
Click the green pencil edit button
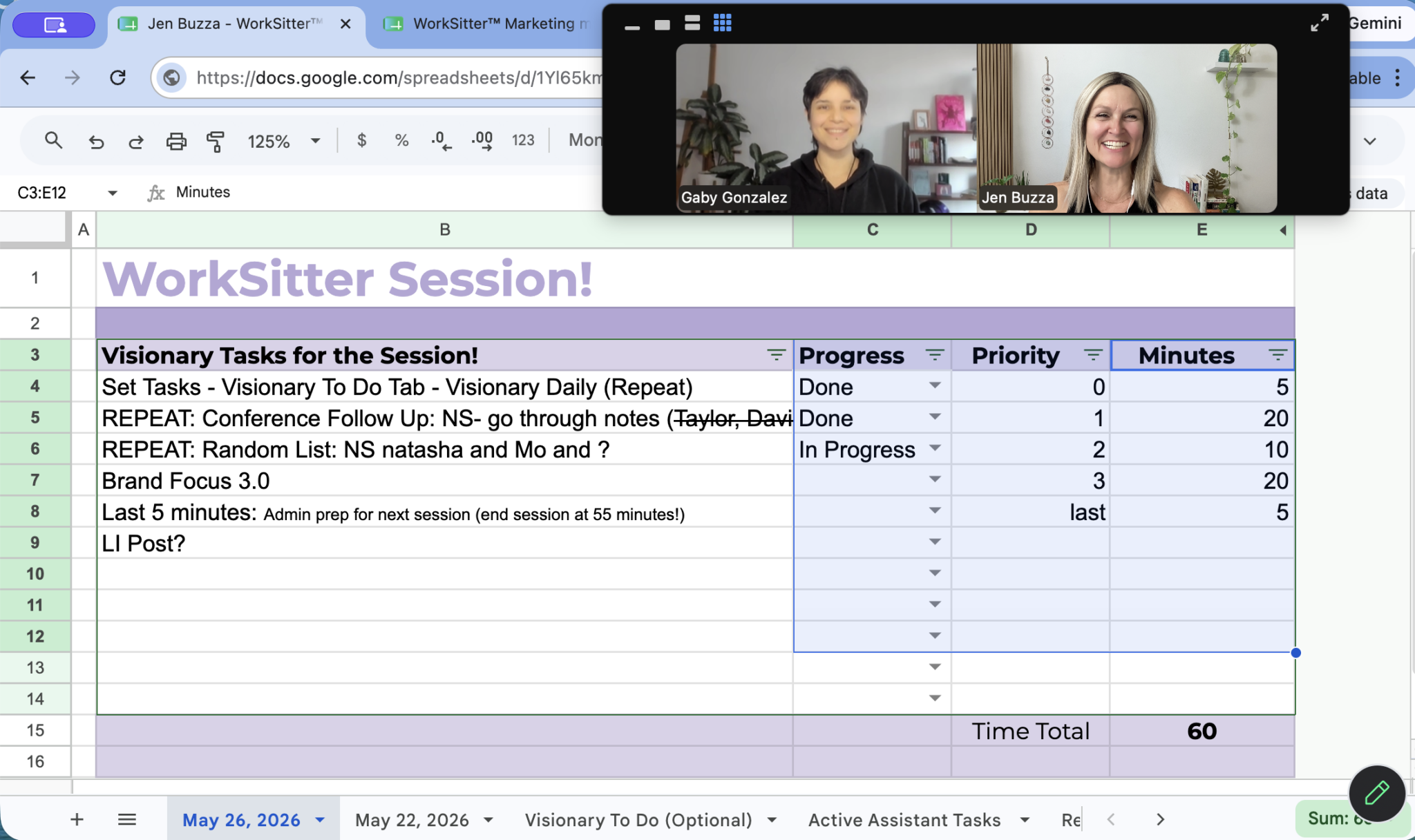click(x=1377, y=792)
